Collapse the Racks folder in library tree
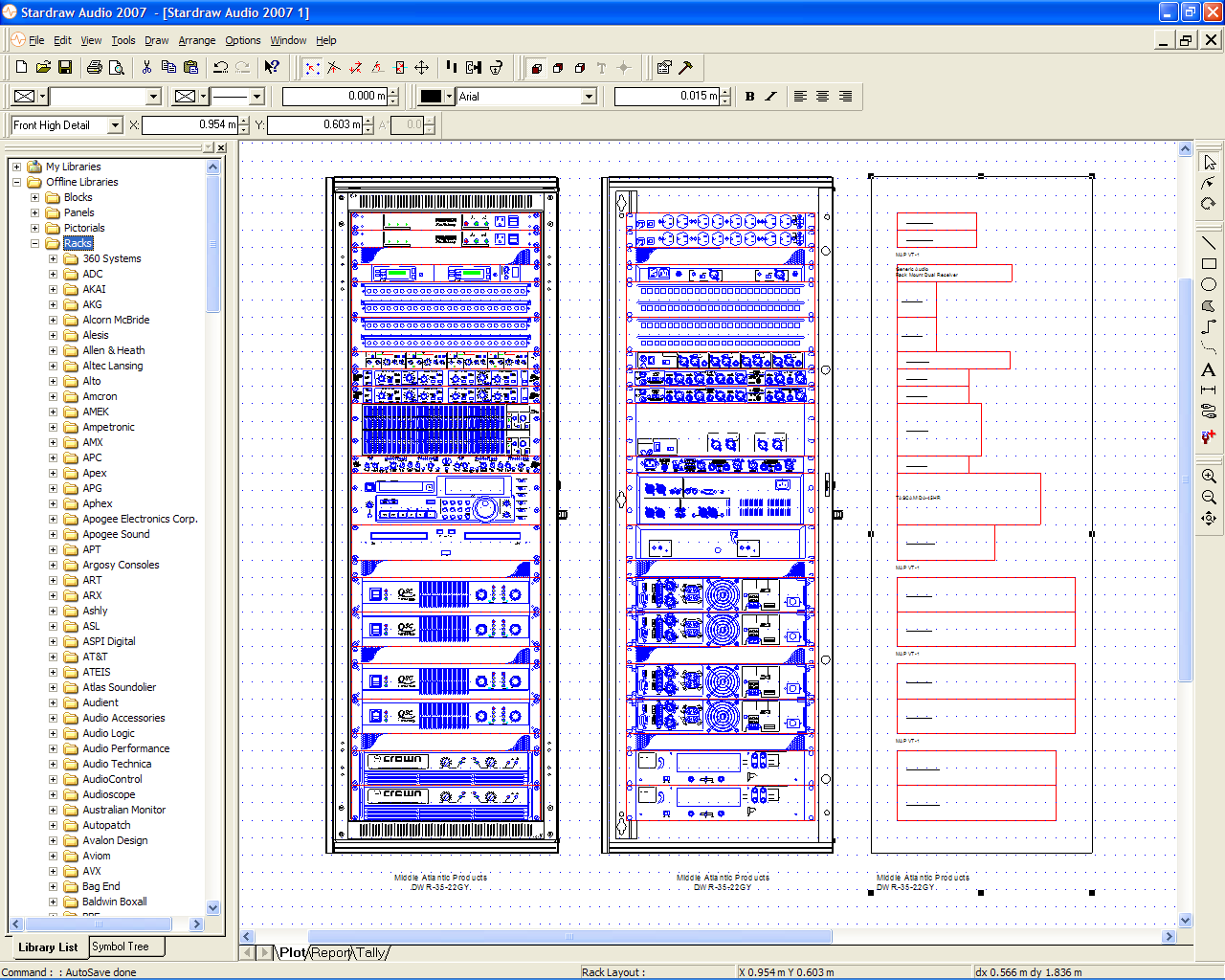Screen dimensions: 1225x980 [35, 243]
